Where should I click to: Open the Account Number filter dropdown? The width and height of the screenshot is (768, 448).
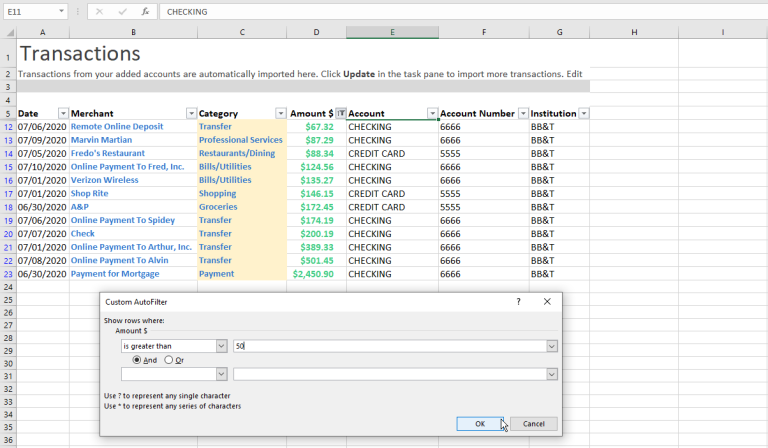(523, 114)
